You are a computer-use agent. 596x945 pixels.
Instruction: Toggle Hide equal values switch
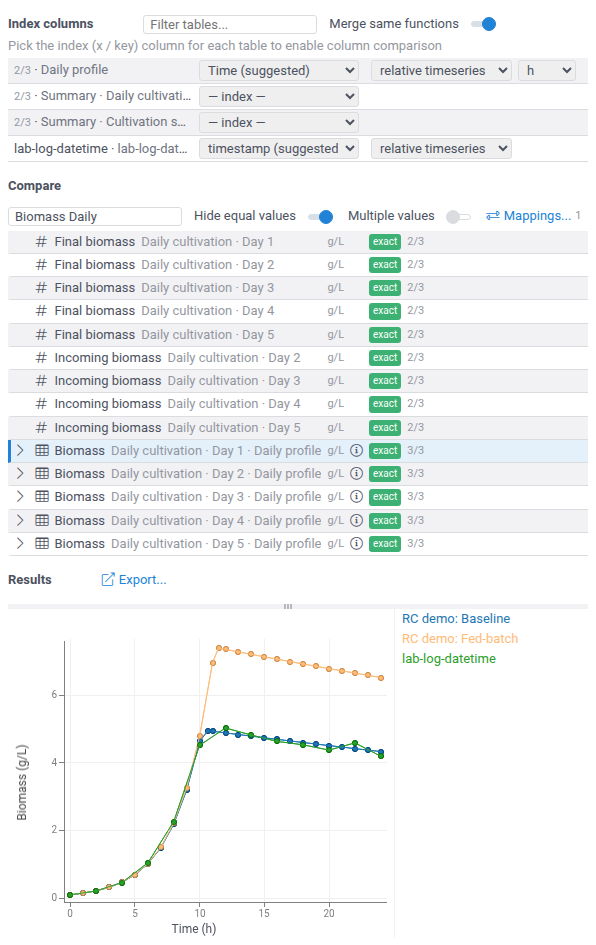(320, 217)
